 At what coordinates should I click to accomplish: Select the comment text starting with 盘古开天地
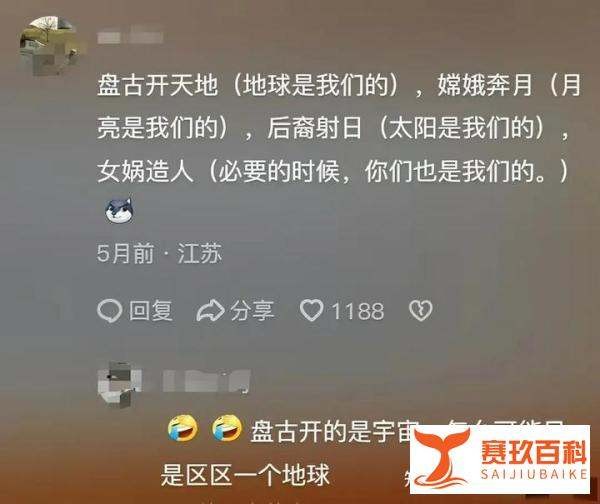pyautogui.click(x=339, y=128)
